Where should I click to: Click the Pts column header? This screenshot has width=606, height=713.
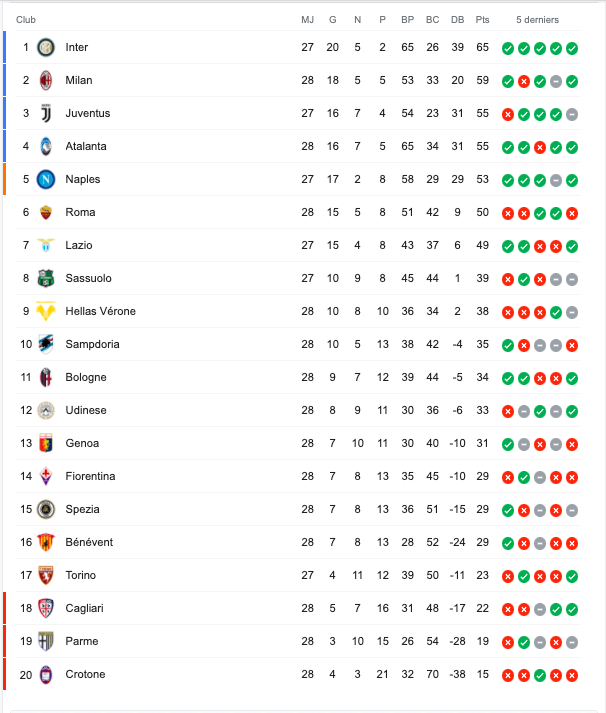483,20
